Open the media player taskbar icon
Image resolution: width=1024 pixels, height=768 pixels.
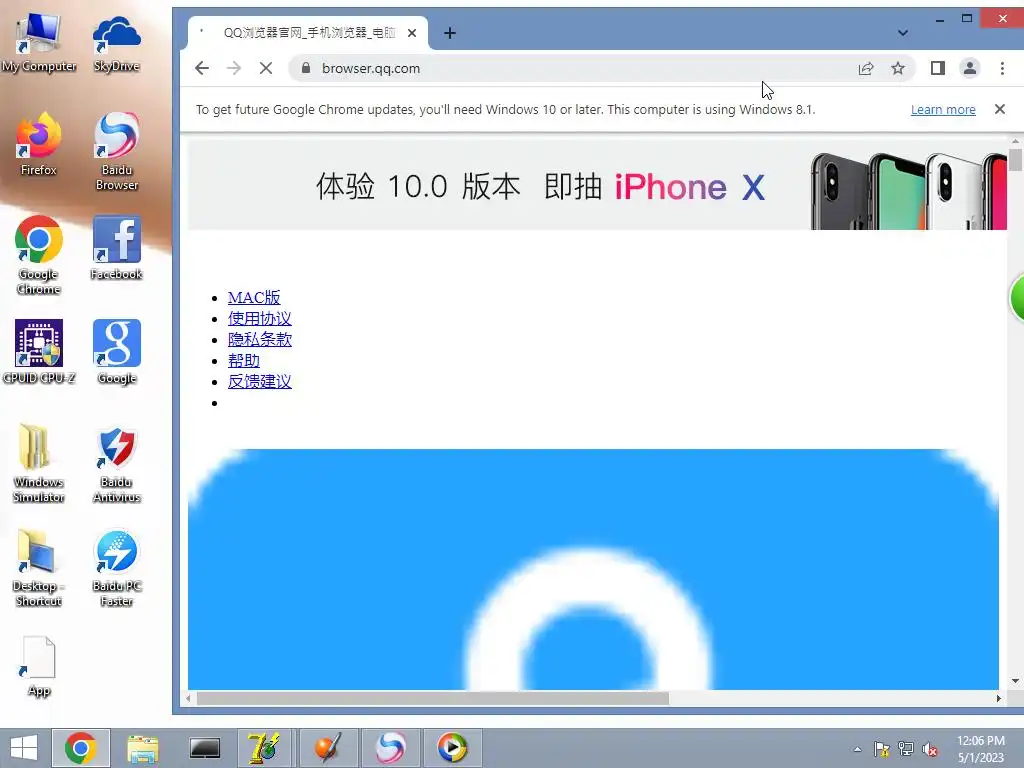(x=452, y=748)
